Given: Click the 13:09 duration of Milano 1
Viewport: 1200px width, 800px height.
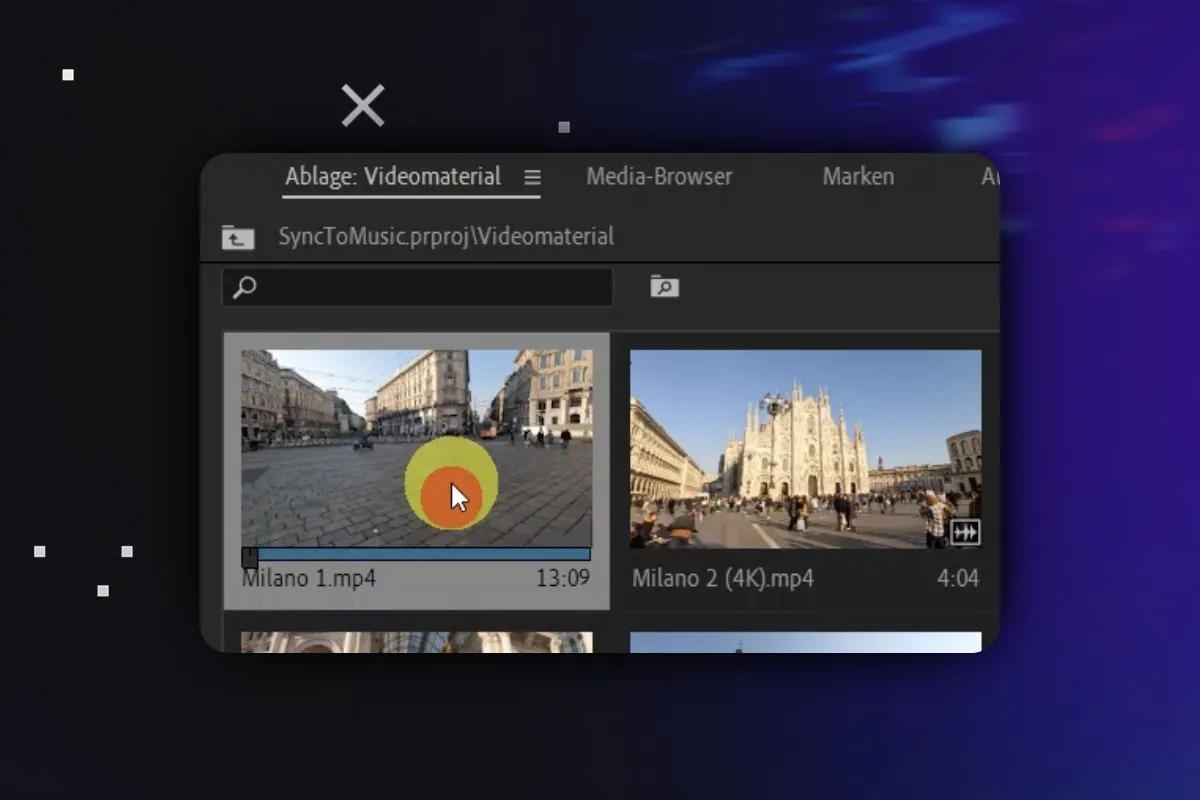Looking at the screenshot, I should (563, 578).
